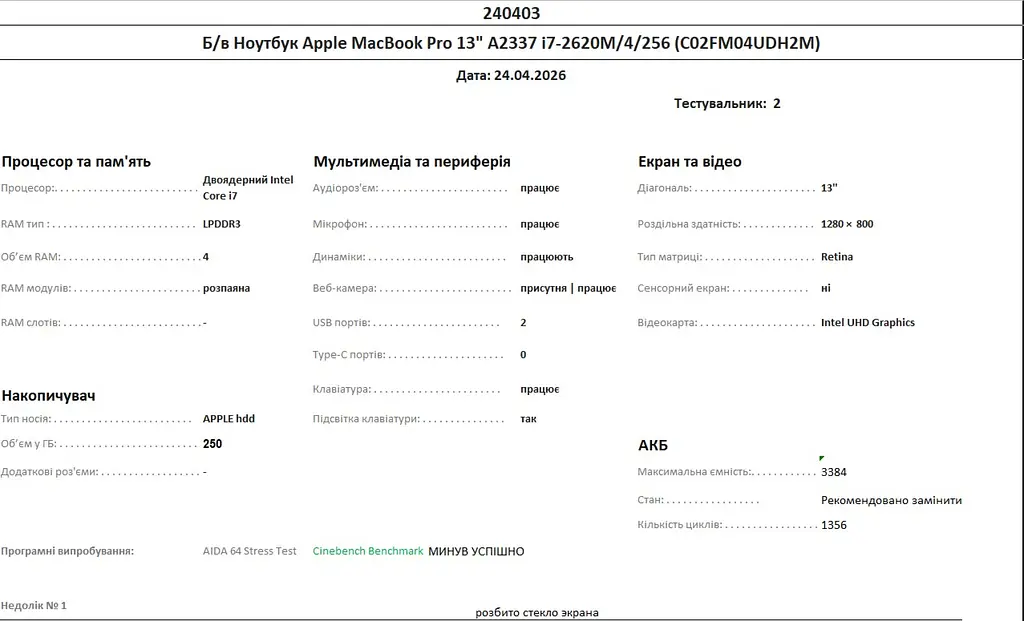Select the 'Діагональ:' label
Screen dimensions: 1024x621
[x=664, y=188]
